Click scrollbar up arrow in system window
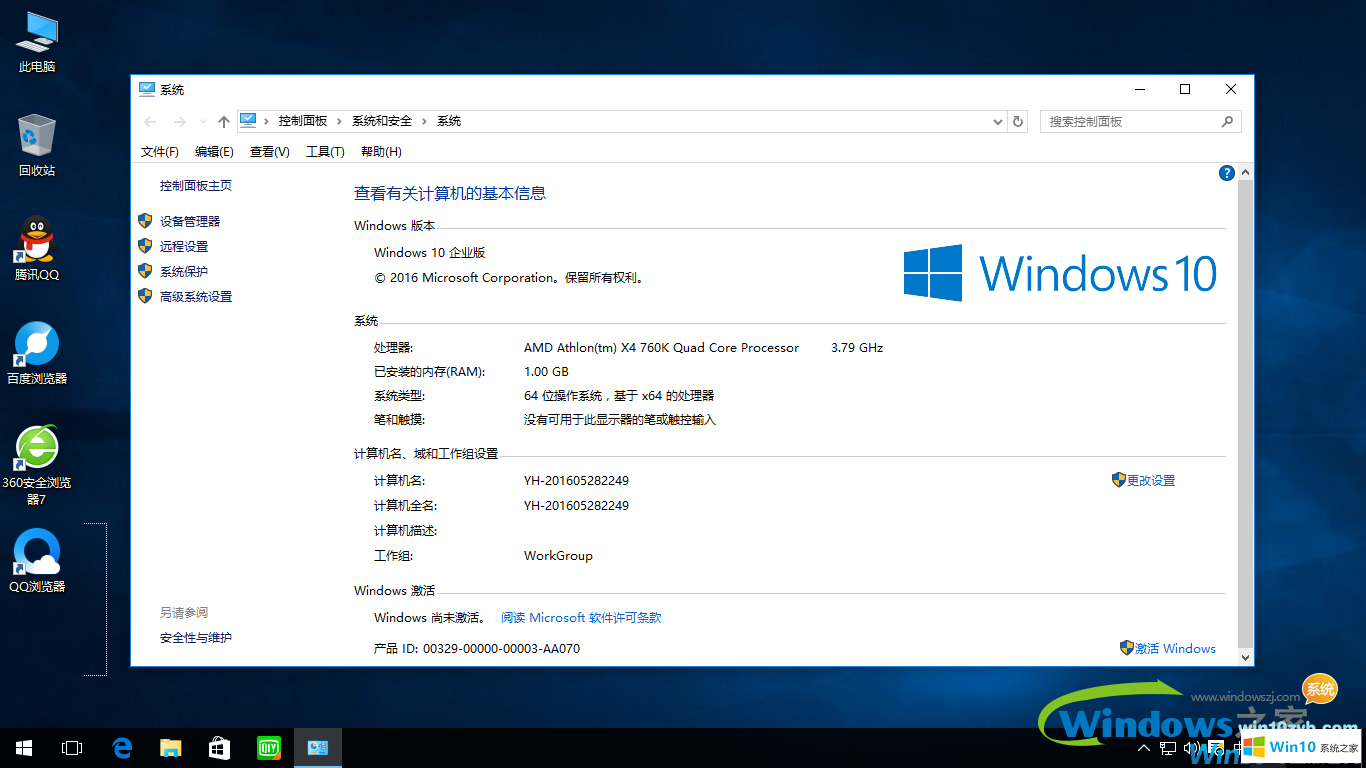Screen dimensions: 1366x768 [x=1245, y=173]
